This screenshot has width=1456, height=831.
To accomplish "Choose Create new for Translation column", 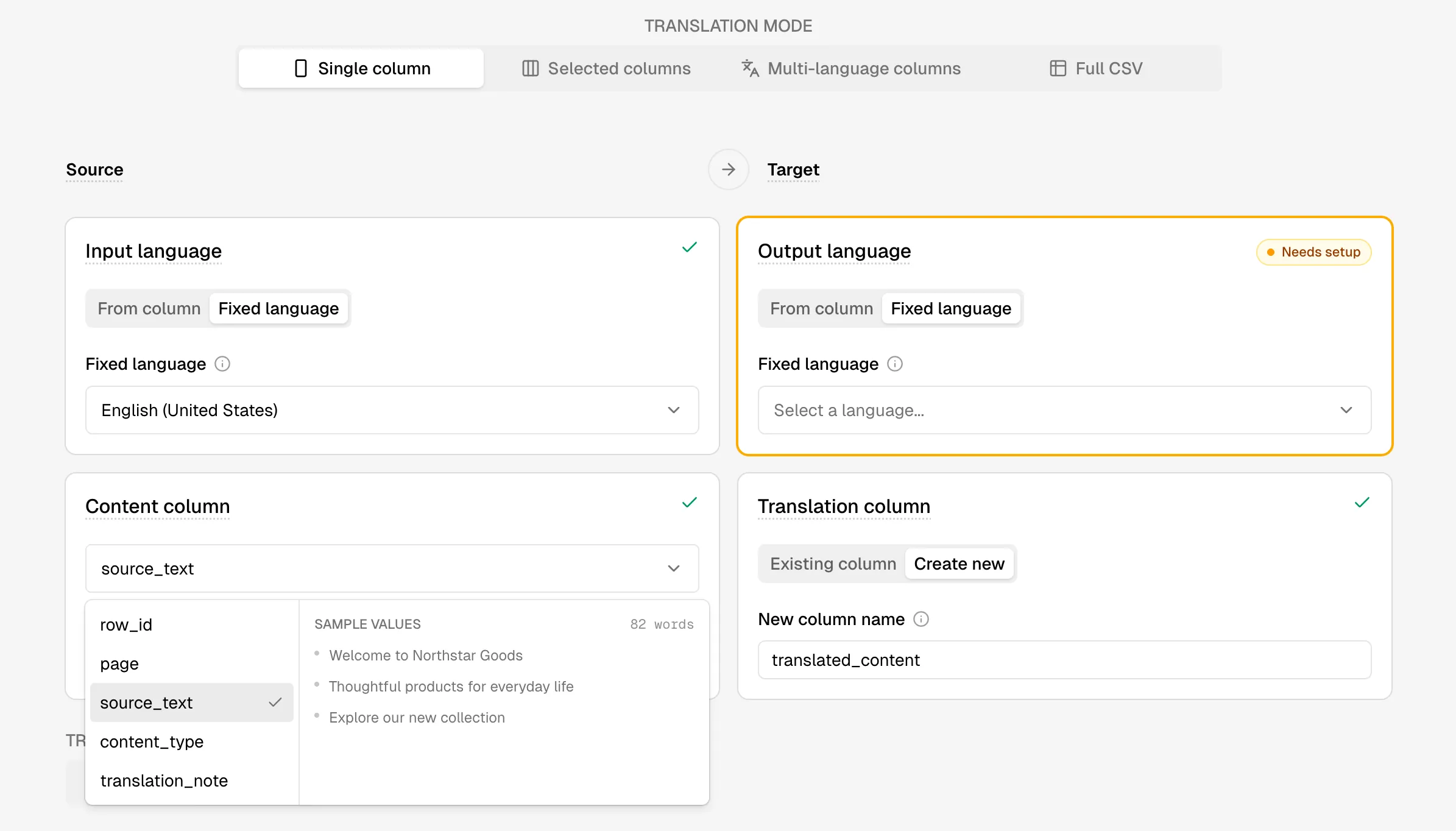I will tap(959, 564).
